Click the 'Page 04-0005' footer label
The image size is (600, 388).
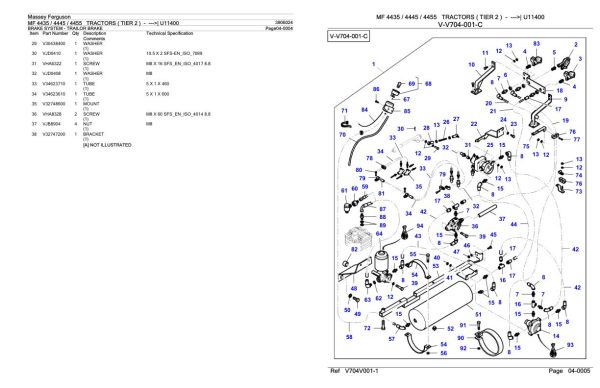[x=569, y=371]
